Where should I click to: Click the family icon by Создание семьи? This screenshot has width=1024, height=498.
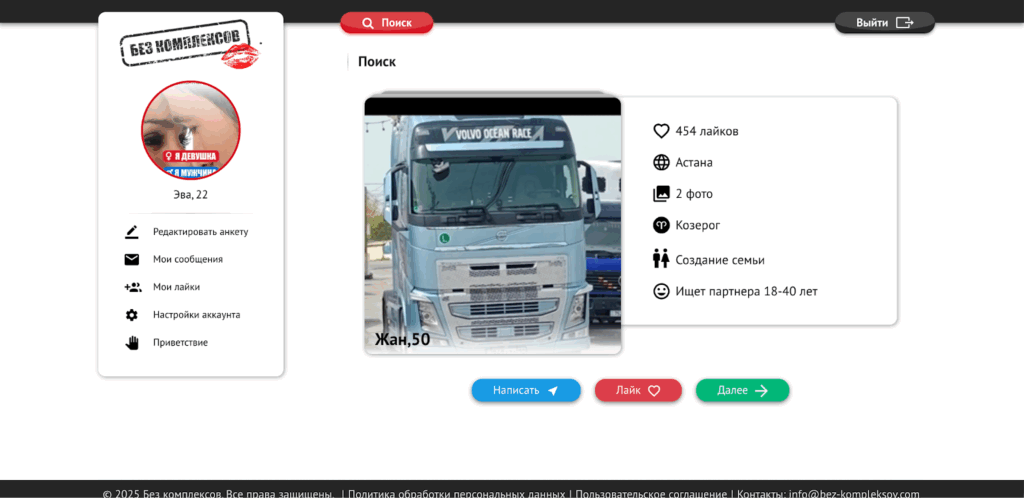coord(661,259)
